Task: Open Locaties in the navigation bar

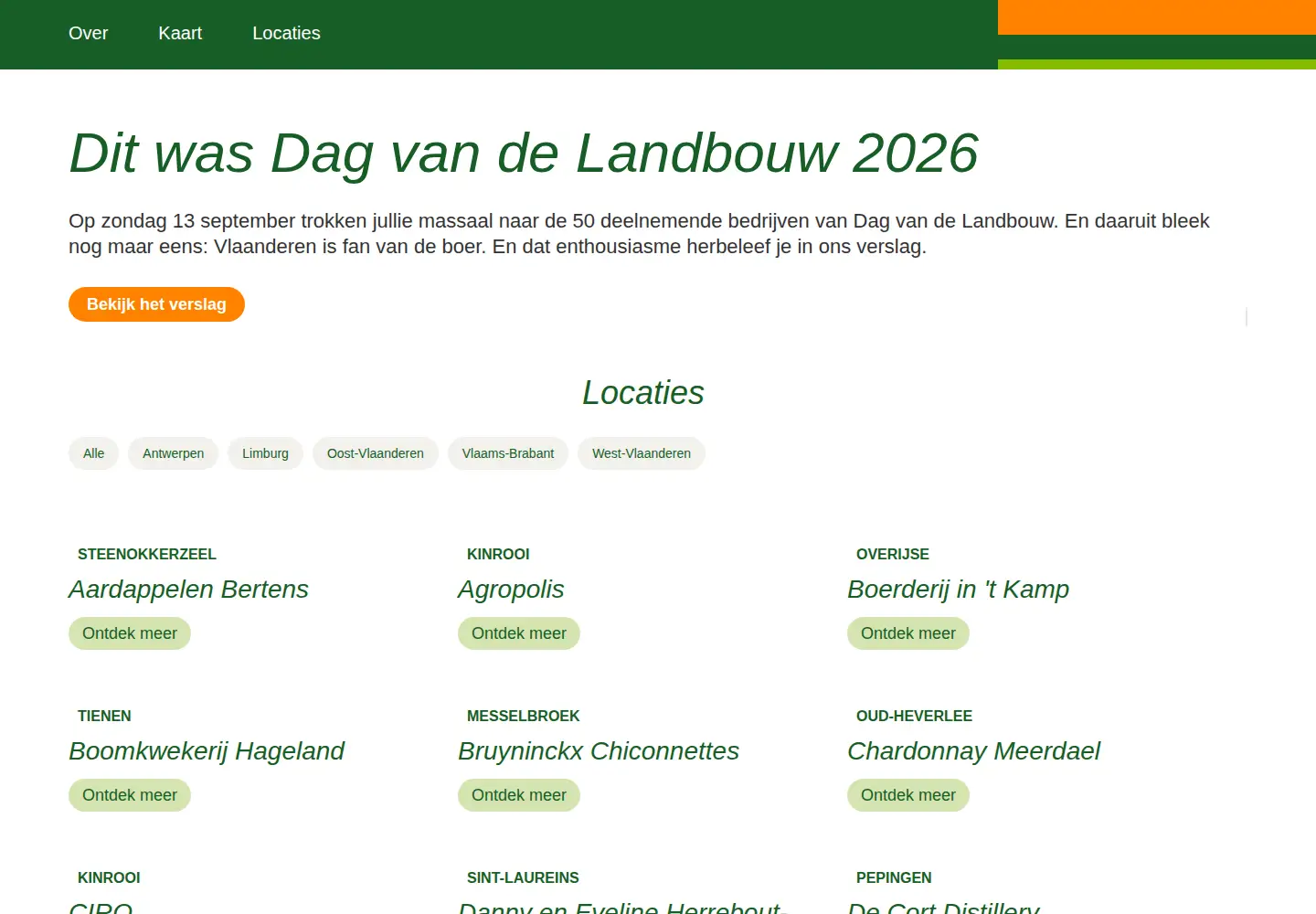Action: click(x=286, y=33)
